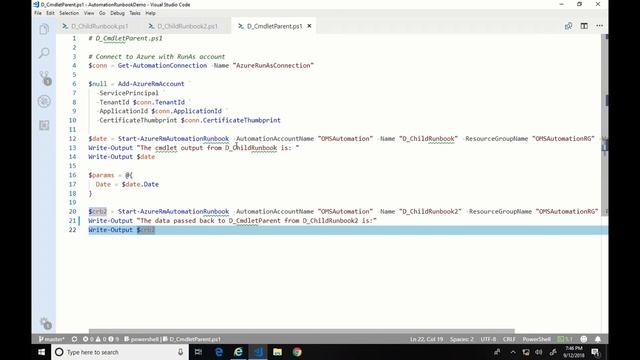Open the Debug view in activity bar
Screen dimensions: 640x360
[44, 101]
